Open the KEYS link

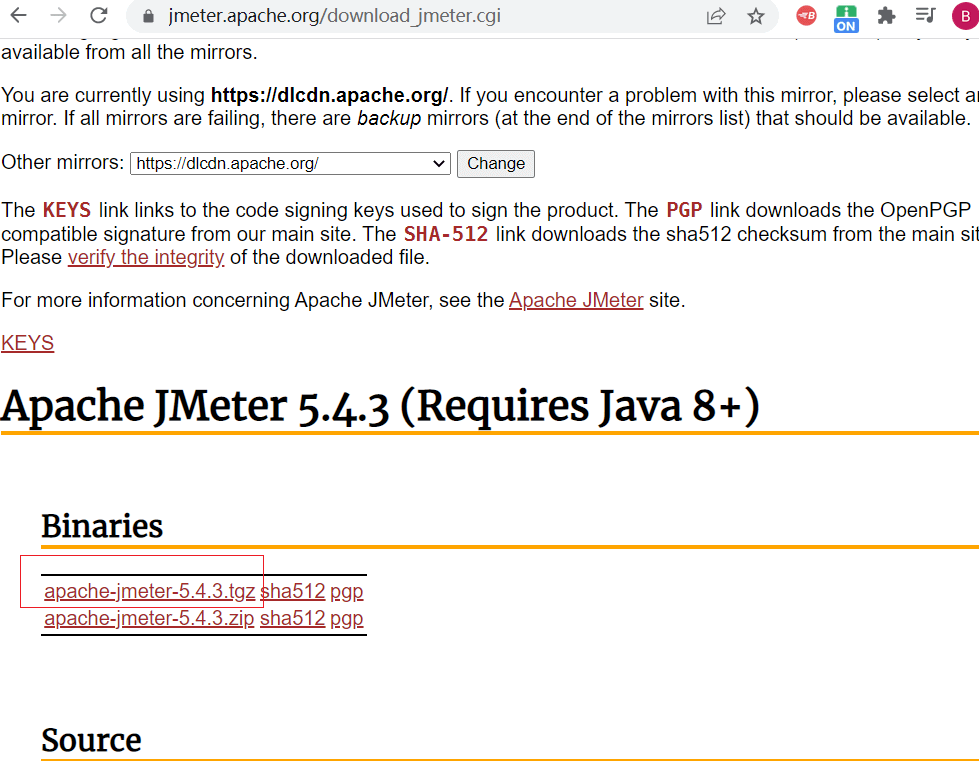27,343
